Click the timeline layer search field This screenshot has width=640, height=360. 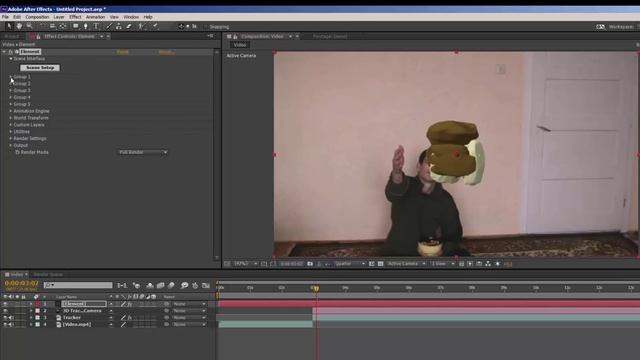78,285
